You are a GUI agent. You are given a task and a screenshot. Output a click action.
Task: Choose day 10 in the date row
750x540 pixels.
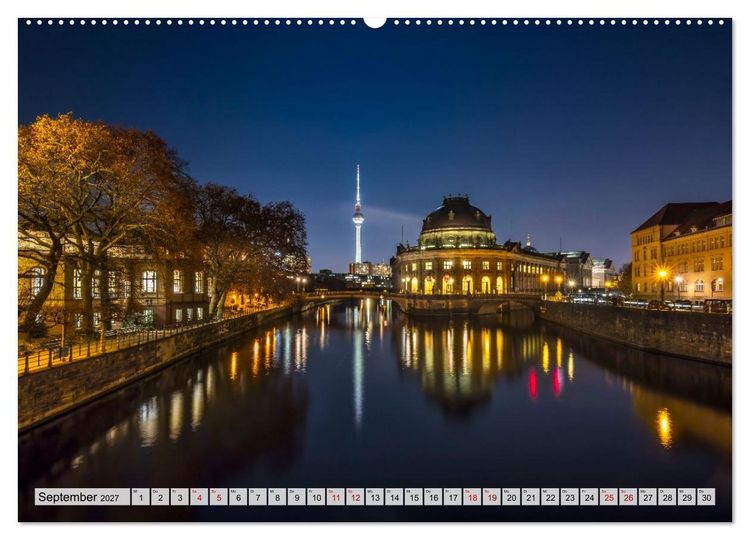pos(316,496)
